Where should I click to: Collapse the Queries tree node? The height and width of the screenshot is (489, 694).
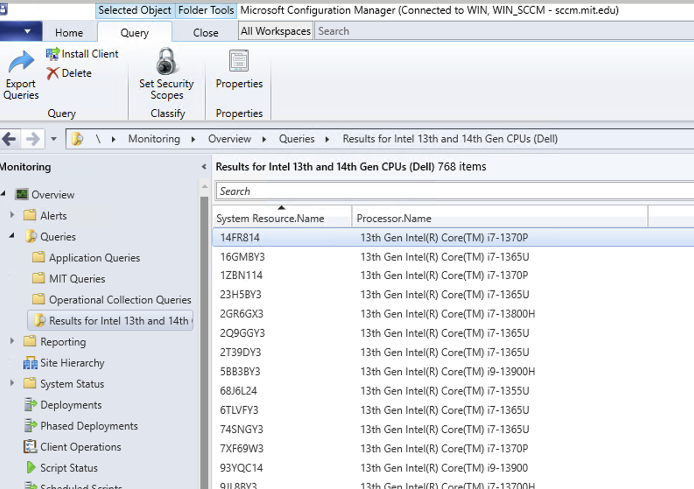12,236
